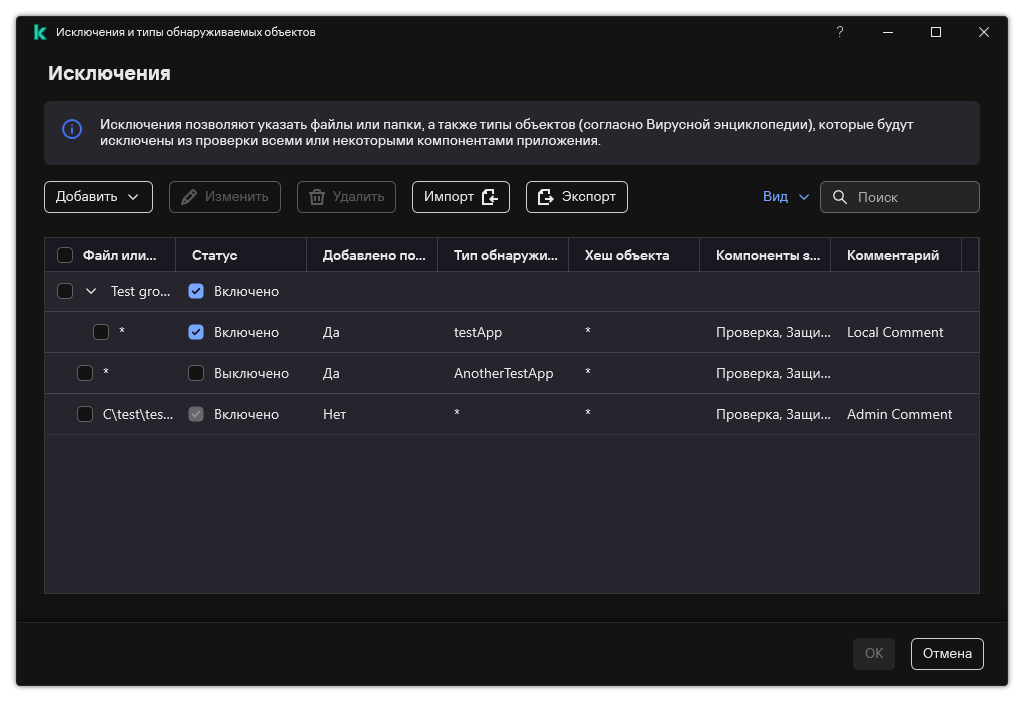Image resolution: width=1024 pixels, height=702 pixels.
Task: Enable the Выключено status for AnotherTestApp
Action: pos(196,373)
